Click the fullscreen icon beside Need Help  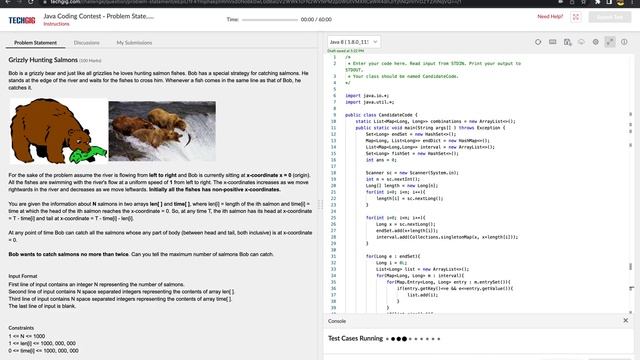576,17
